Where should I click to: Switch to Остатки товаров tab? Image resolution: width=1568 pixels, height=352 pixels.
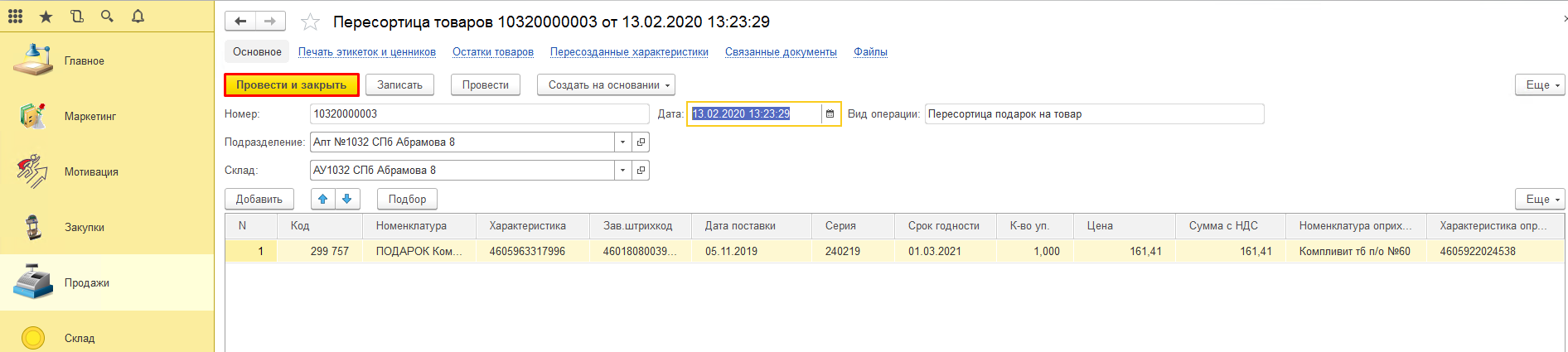point(492,52)
